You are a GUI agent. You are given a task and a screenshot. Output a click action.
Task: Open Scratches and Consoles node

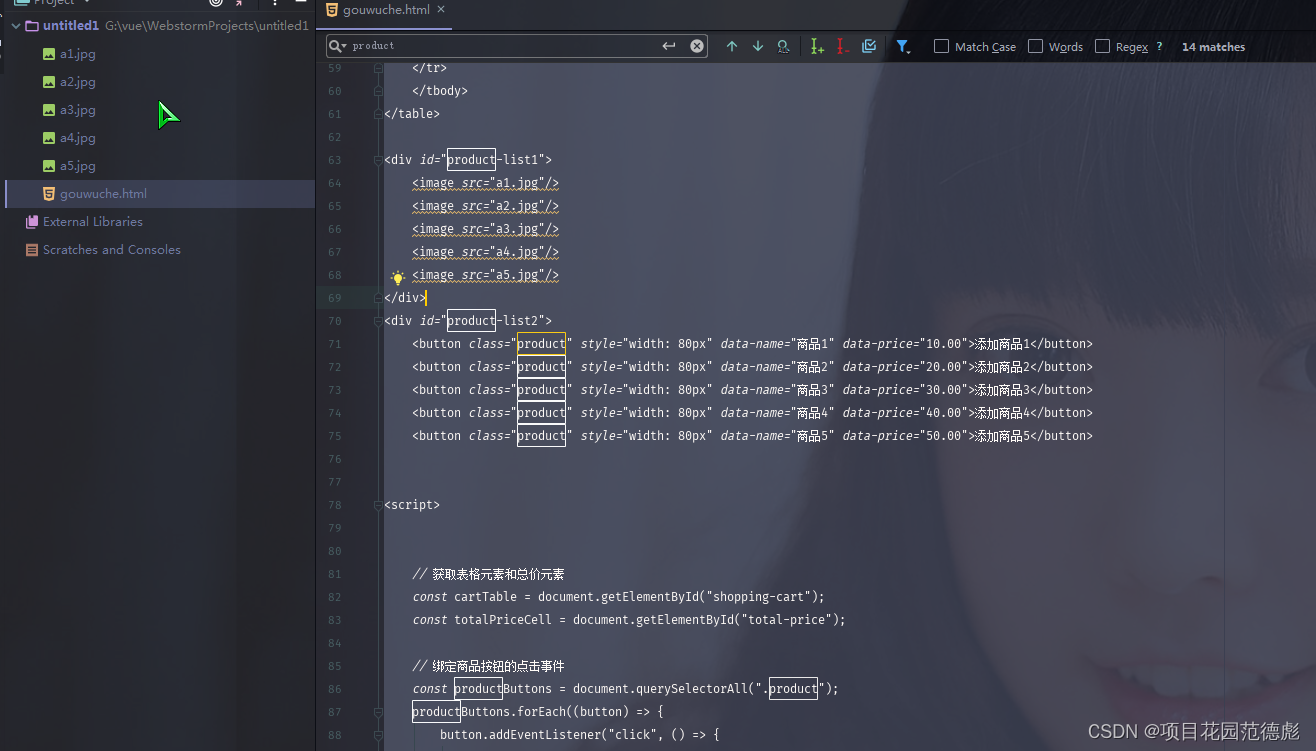click(x=112, y=250)
